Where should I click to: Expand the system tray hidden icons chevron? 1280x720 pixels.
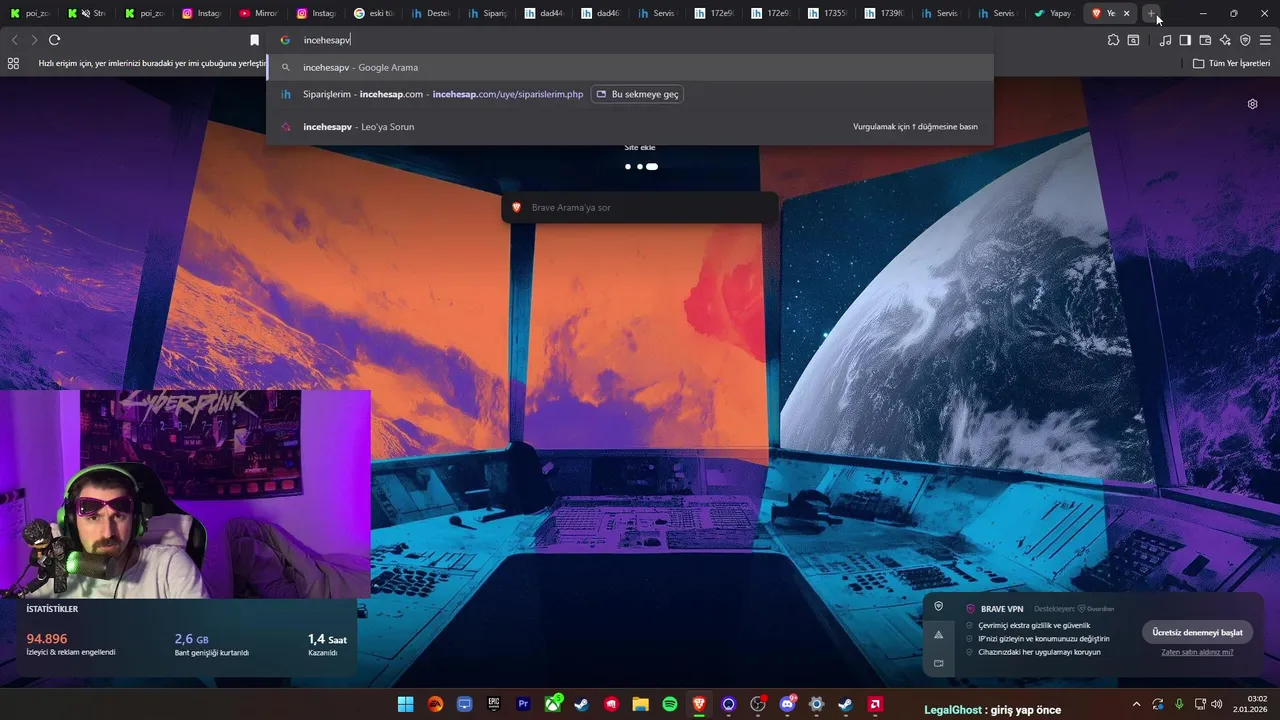point(1136,704)
